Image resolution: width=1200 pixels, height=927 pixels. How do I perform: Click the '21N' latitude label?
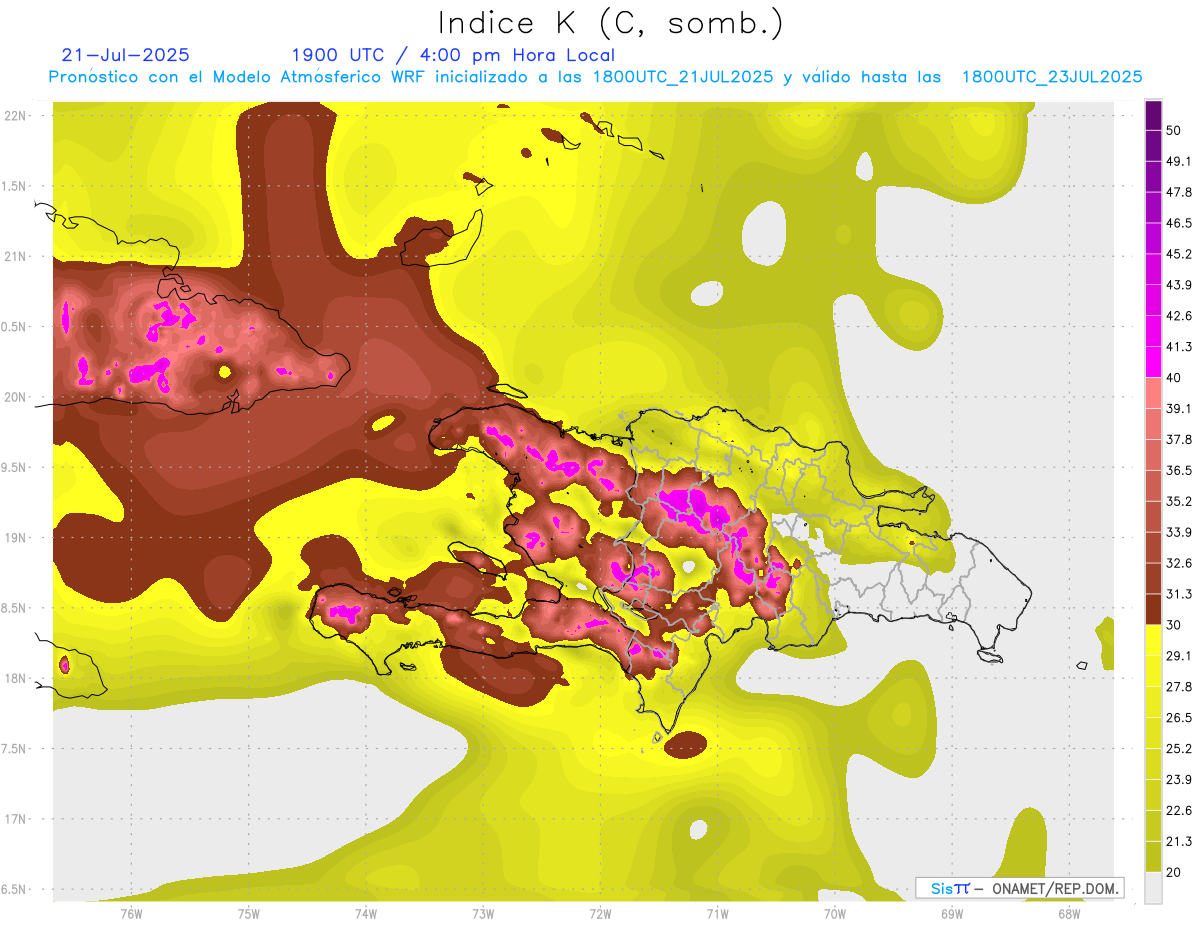click(15, 256)
